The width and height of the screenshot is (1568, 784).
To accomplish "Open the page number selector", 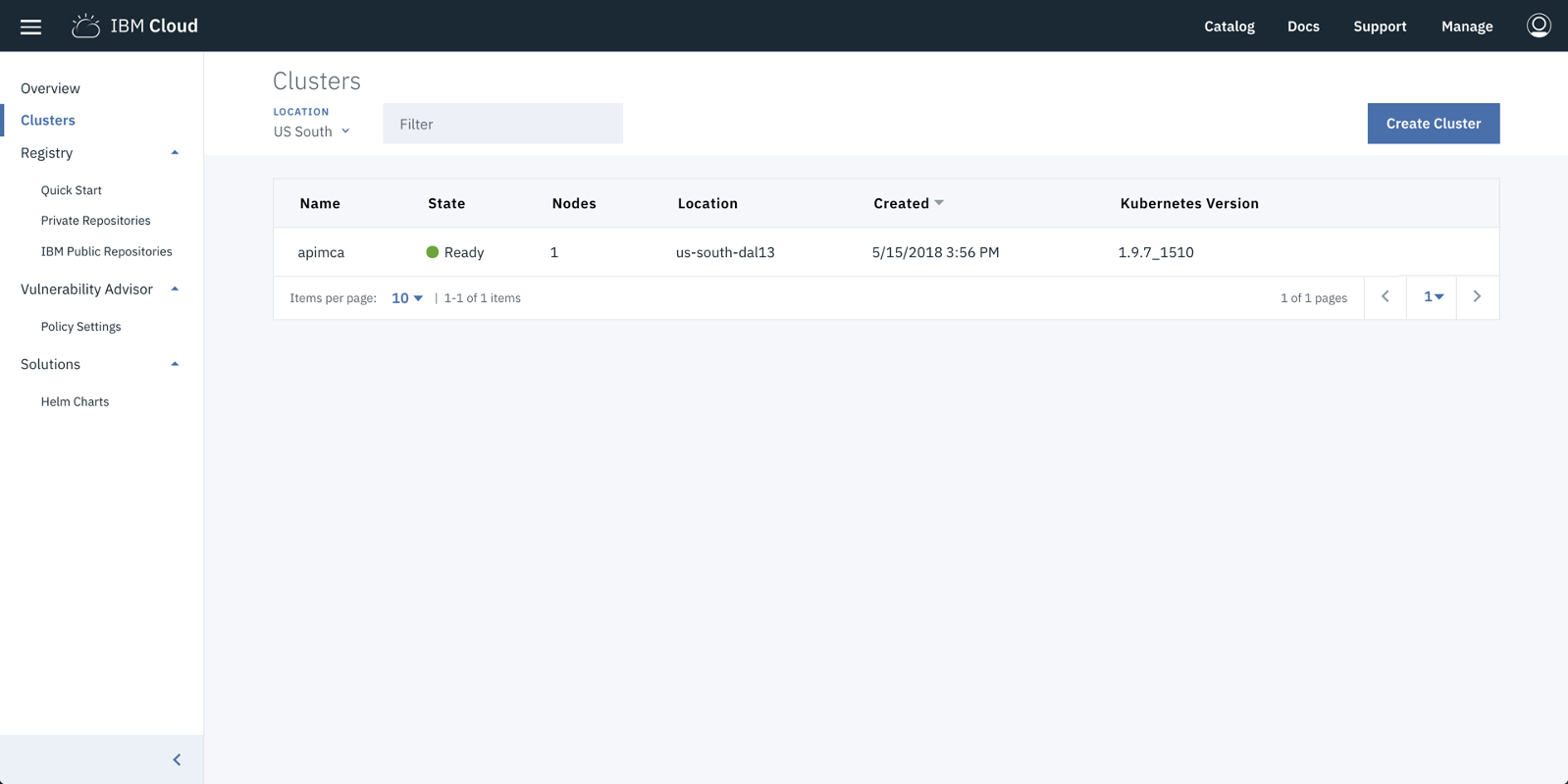I will tap(1433, 296).
